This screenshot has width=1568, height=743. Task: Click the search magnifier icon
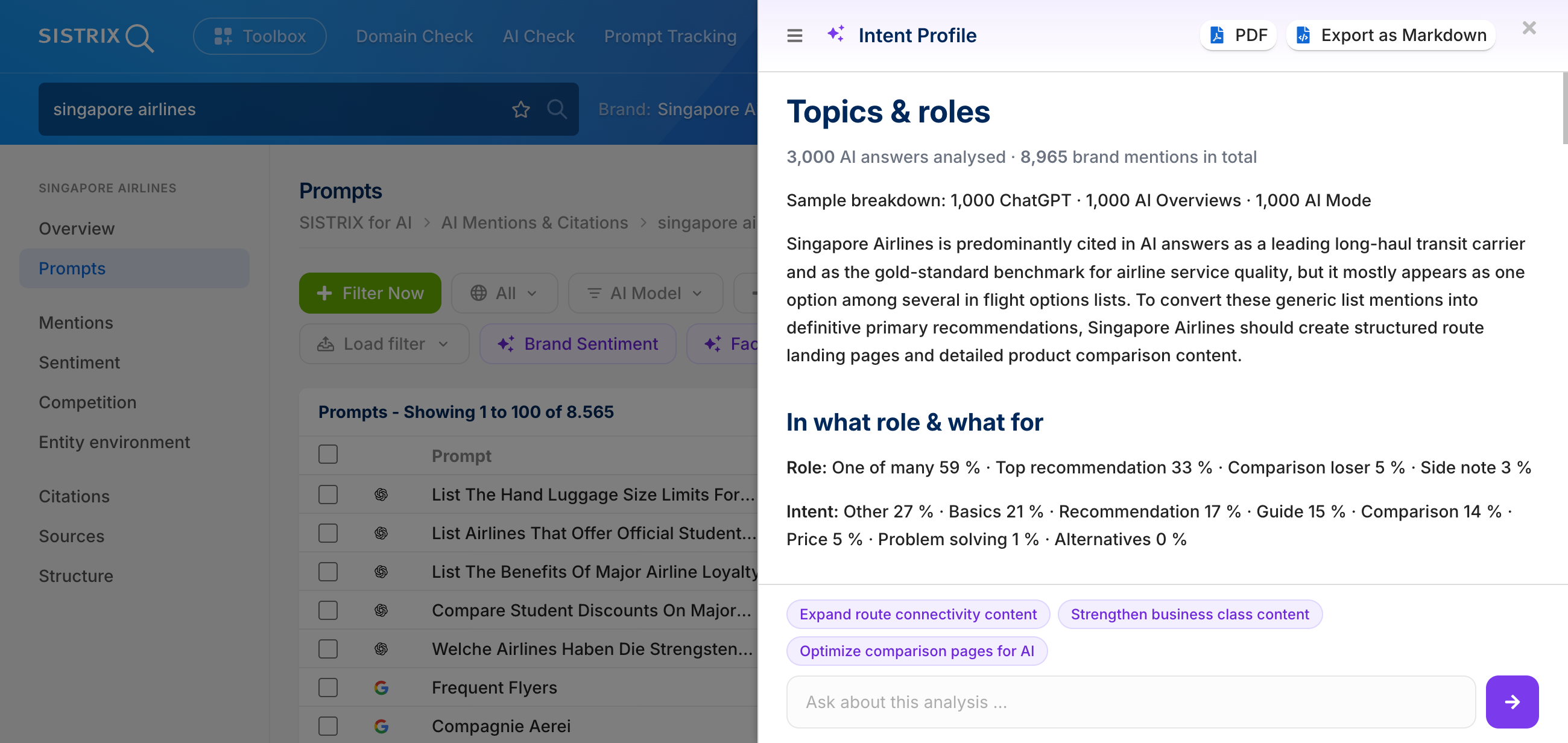point(557,110)
